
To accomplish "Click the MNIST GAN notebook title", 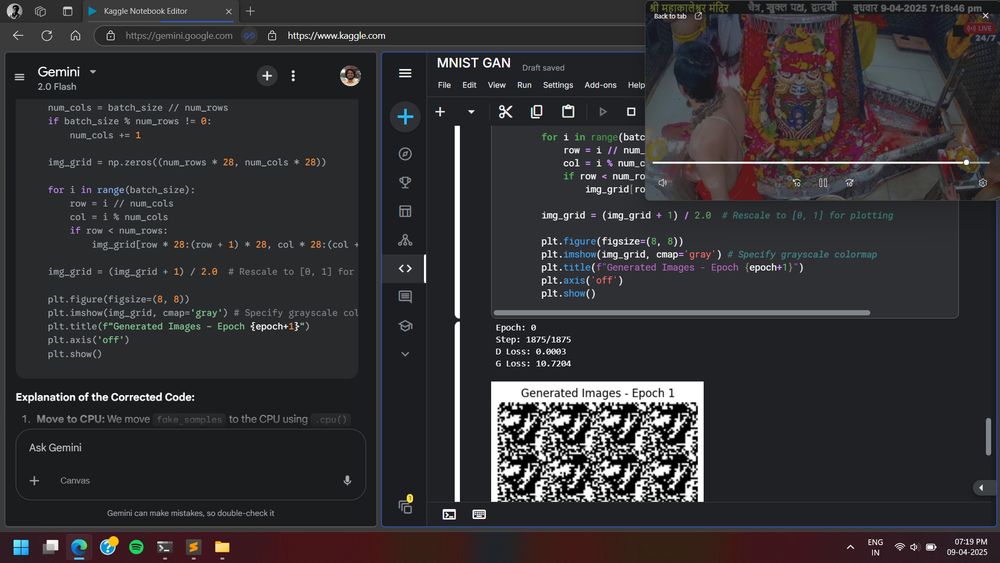I will point(473,63).
